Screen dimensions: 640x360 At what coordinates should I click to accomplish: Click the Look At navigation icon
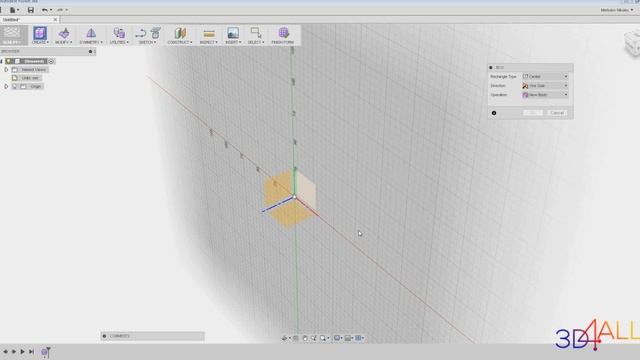pos(296,338)
